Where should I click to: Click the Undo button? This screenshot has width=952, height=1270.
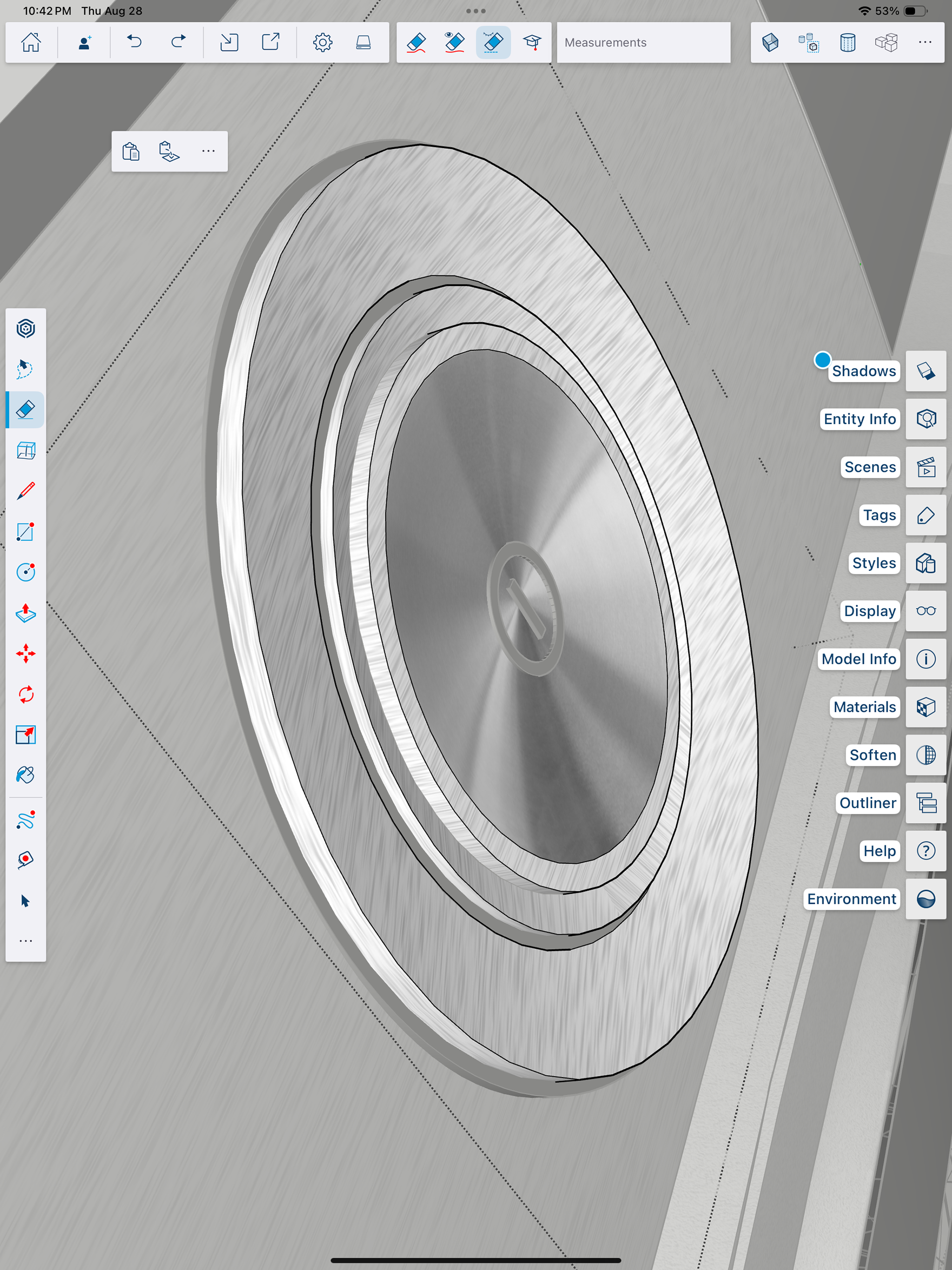coord(134,43)
